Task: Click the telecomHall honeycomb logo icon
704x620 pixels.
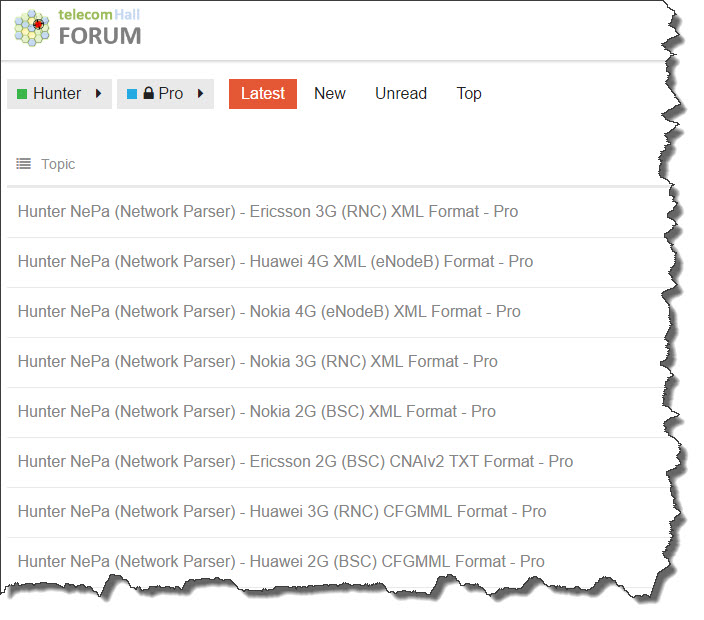Action: tap(32, 28)
